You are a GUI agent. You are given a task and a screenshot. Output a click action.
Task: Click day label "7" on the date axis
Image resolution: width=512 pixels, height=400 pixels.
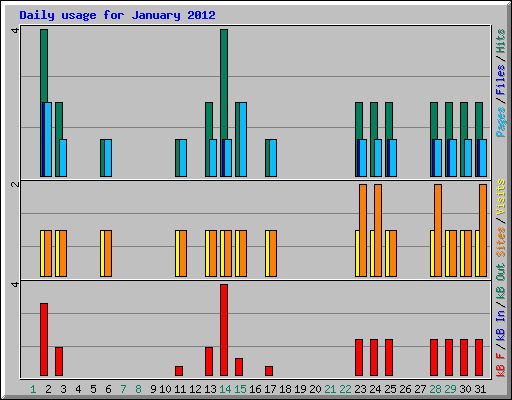click(123, 389)
